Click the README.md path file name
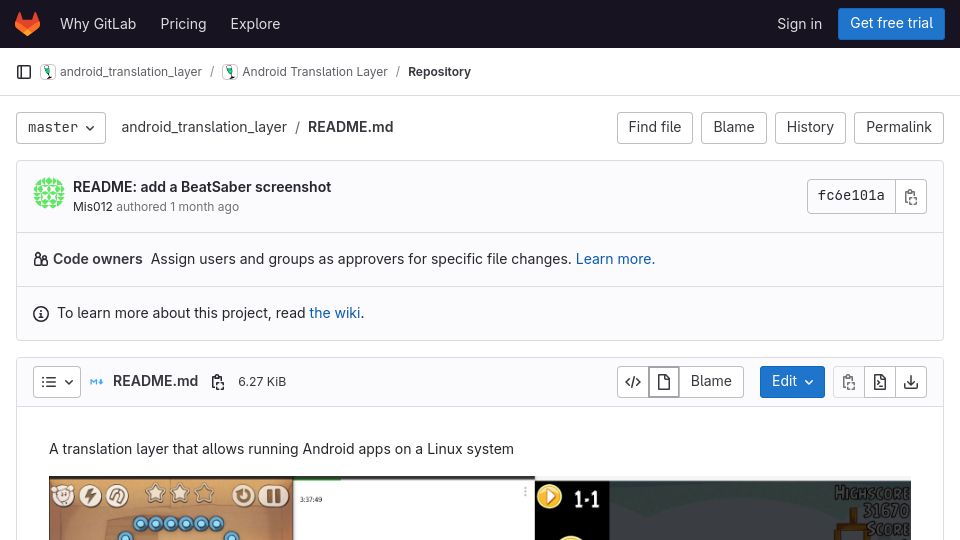 pos(350,127)
